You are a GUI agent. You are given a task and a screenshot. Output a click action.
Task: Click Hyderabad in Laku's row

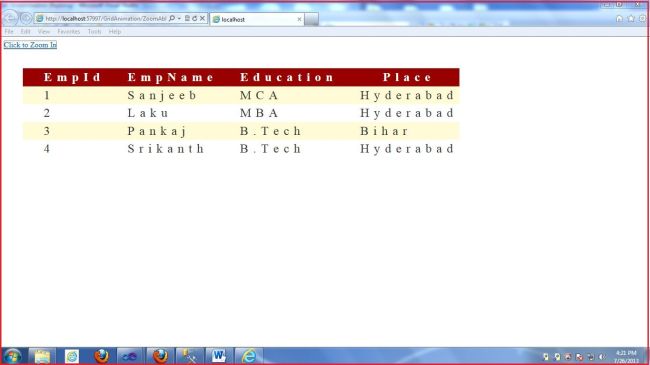tap(407, 113)
